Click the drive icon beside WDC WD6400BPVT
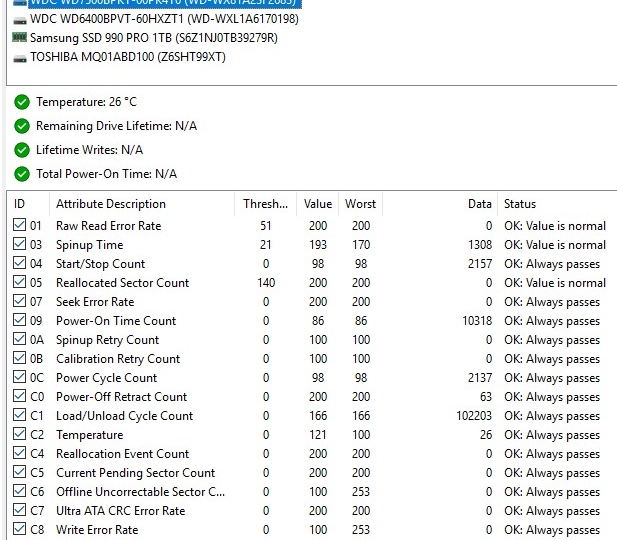The image size is (617, 540). (19, 18)
